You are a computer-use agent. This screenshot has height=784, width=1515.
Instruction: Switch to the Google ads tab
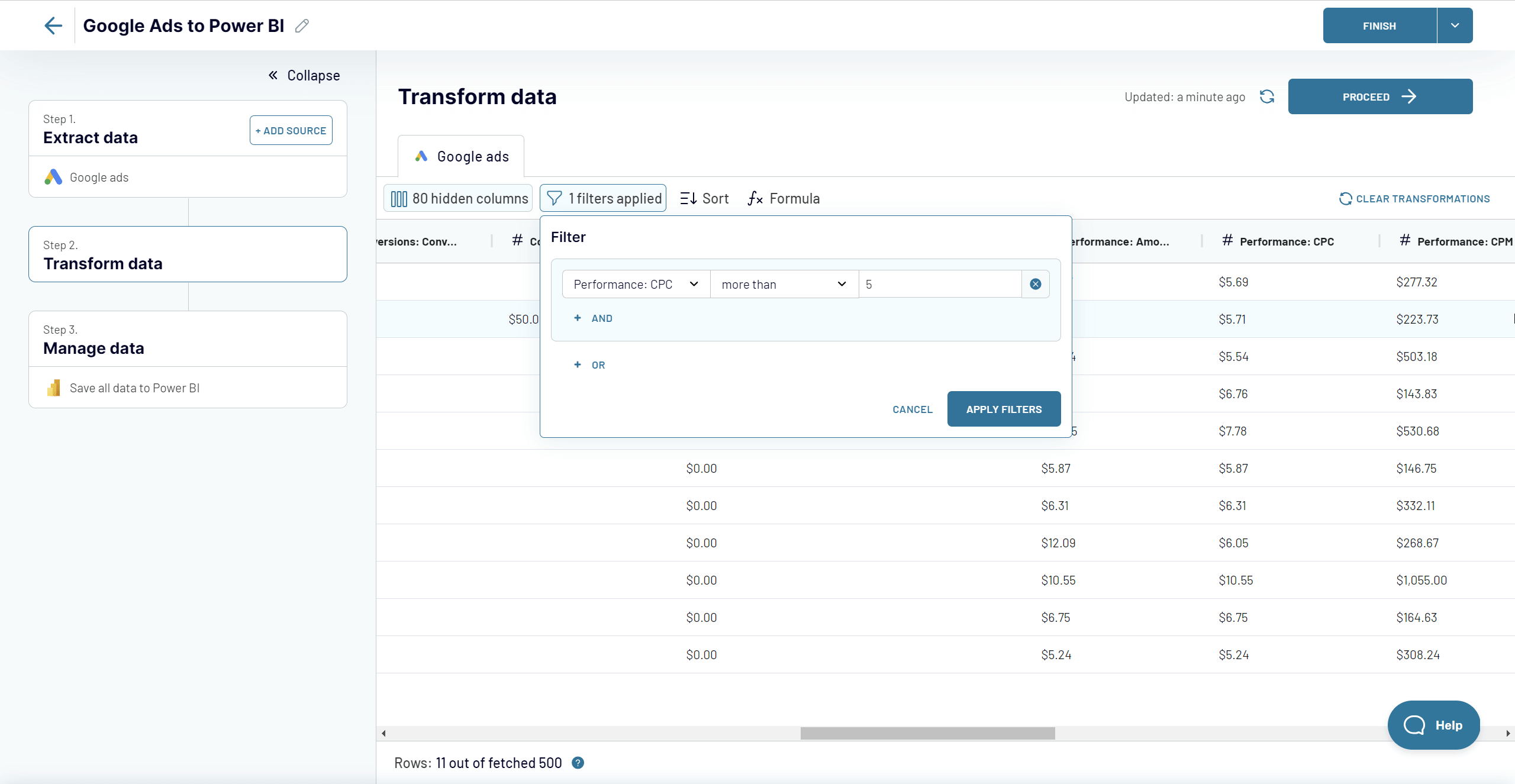(461, 156)
